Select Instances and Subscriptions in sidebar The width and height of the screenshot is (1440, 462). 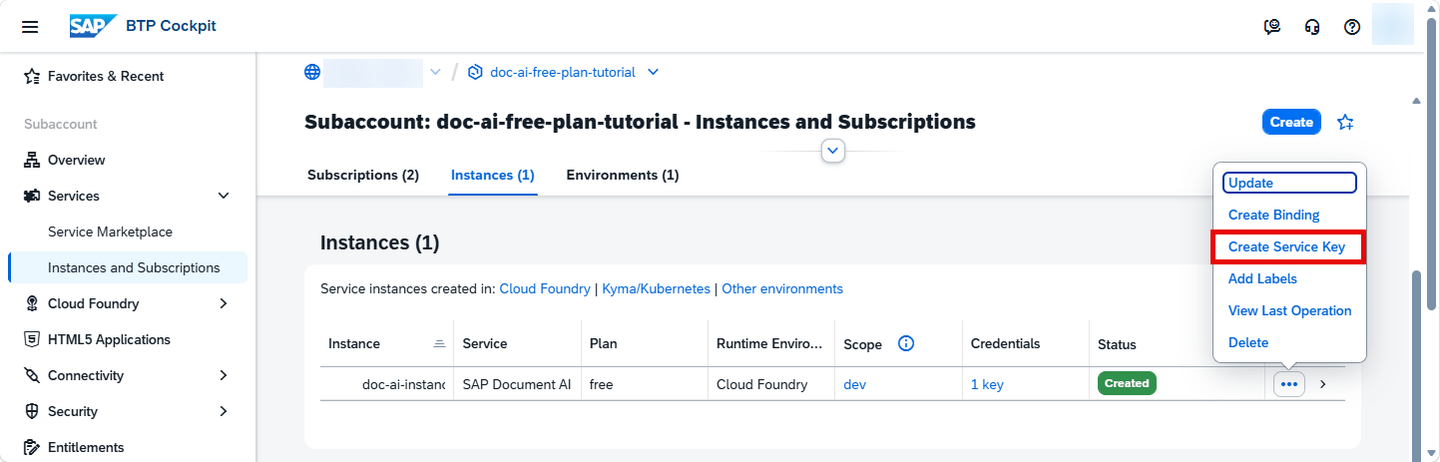click(x=128, y=268)
